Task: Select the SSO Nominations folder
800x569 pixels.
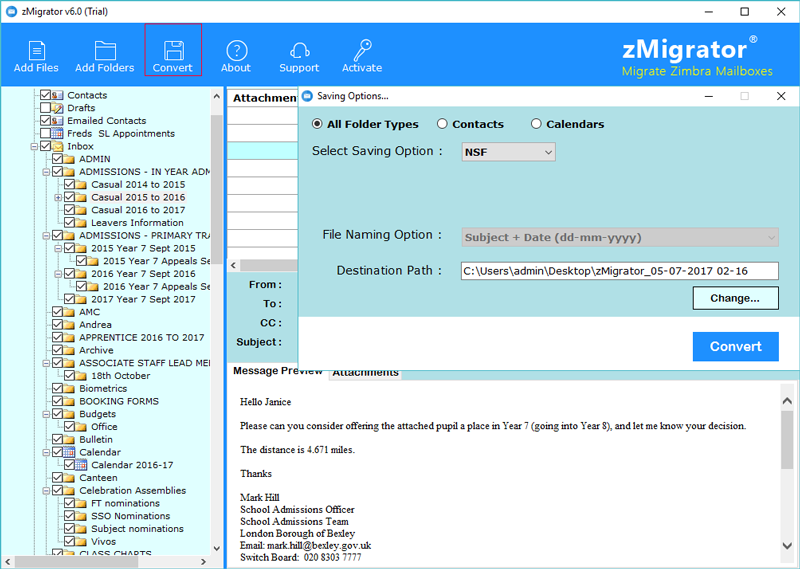Action: click(x=131, y=516)
